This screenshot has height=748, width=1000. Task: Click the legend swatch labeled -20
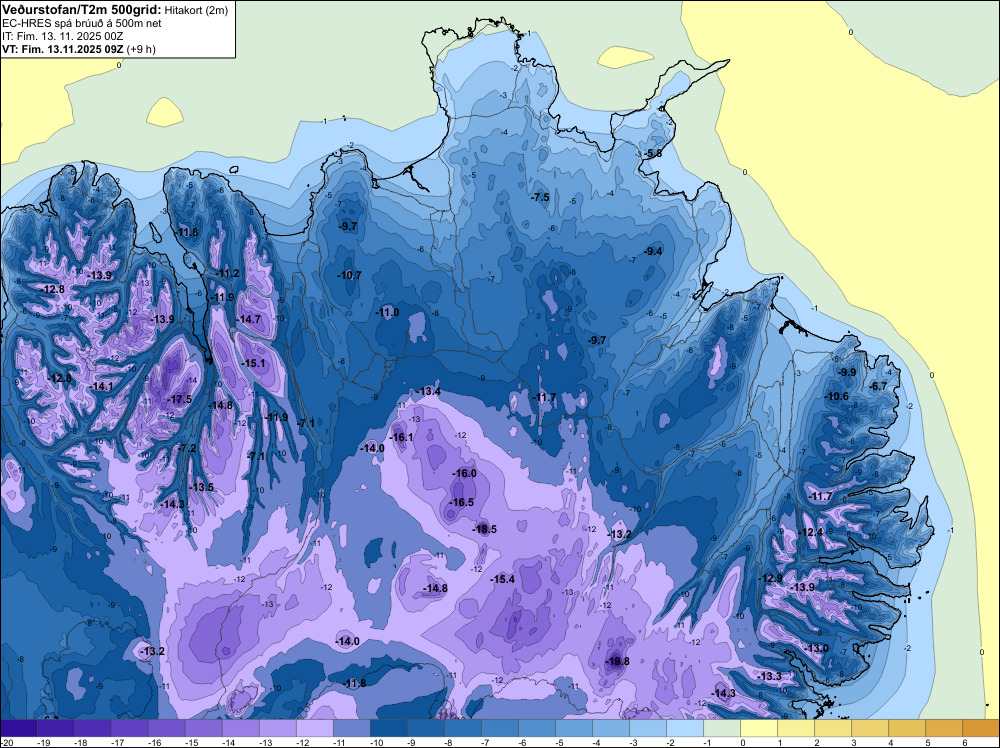[x=18, y=728]
